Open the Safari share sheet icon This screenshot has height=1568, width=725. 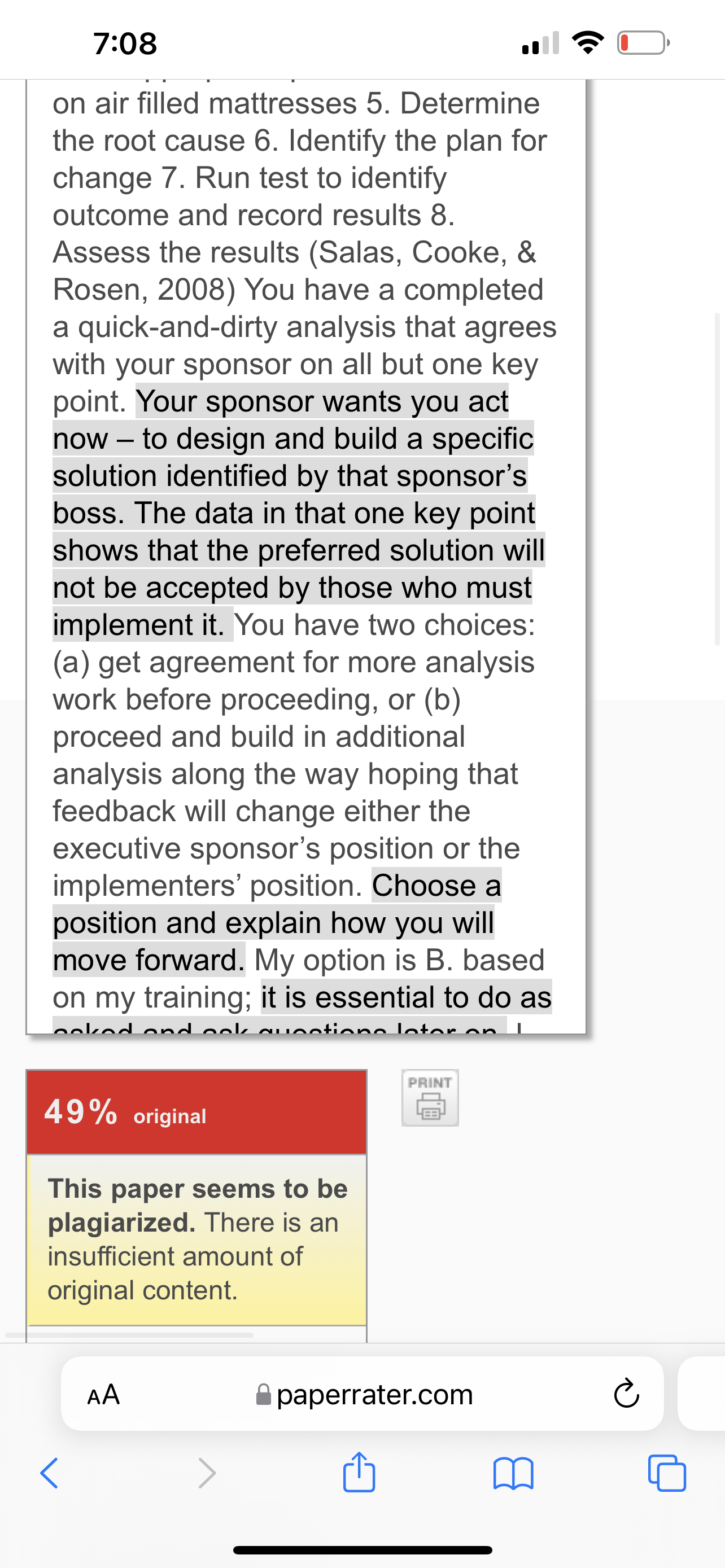tap(359, 1473)
